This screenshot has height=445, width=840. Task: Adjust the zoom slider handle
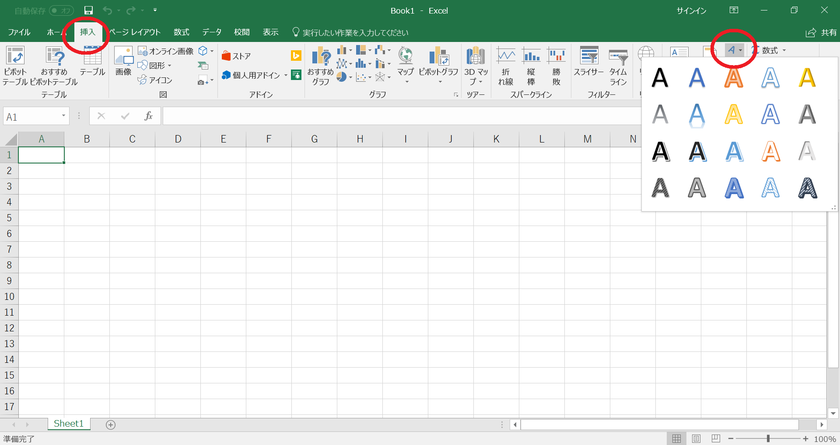coord(768,439)
